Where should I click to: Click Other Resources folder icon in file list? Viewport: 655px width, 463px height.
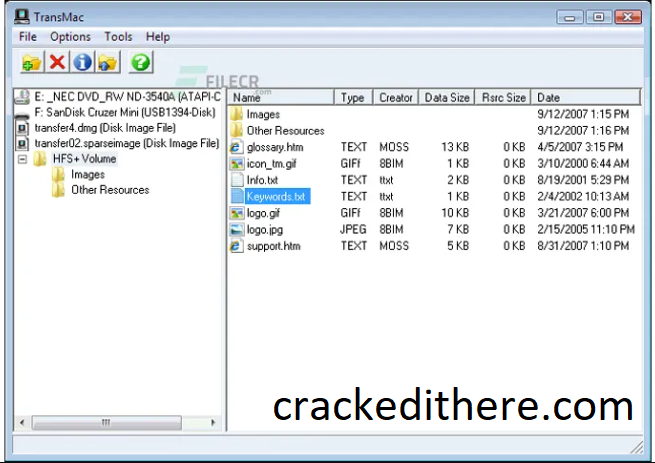coord(236,130)
